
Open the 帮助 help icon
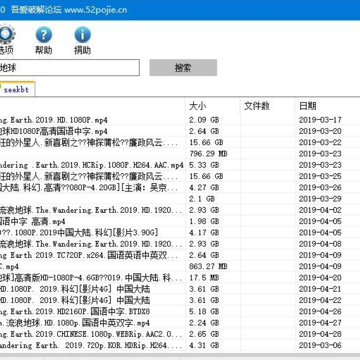coord(44,35)
